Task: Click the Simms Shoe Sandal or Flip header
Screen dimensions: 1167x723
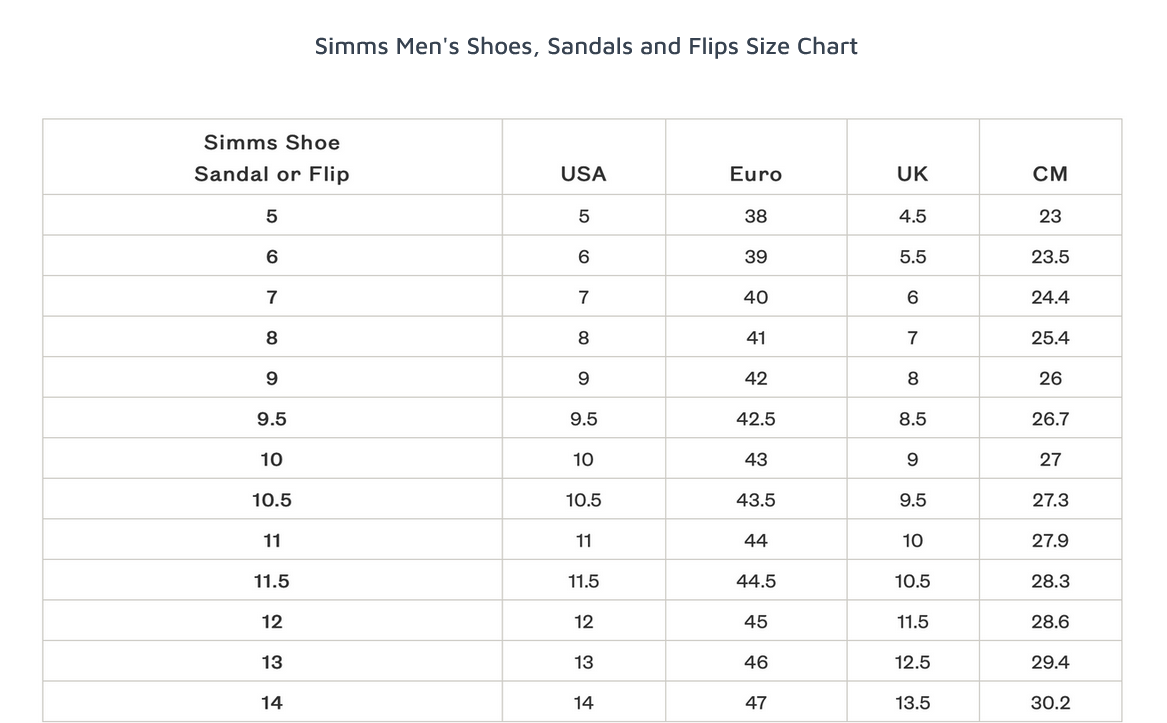Action: point(272,158)
